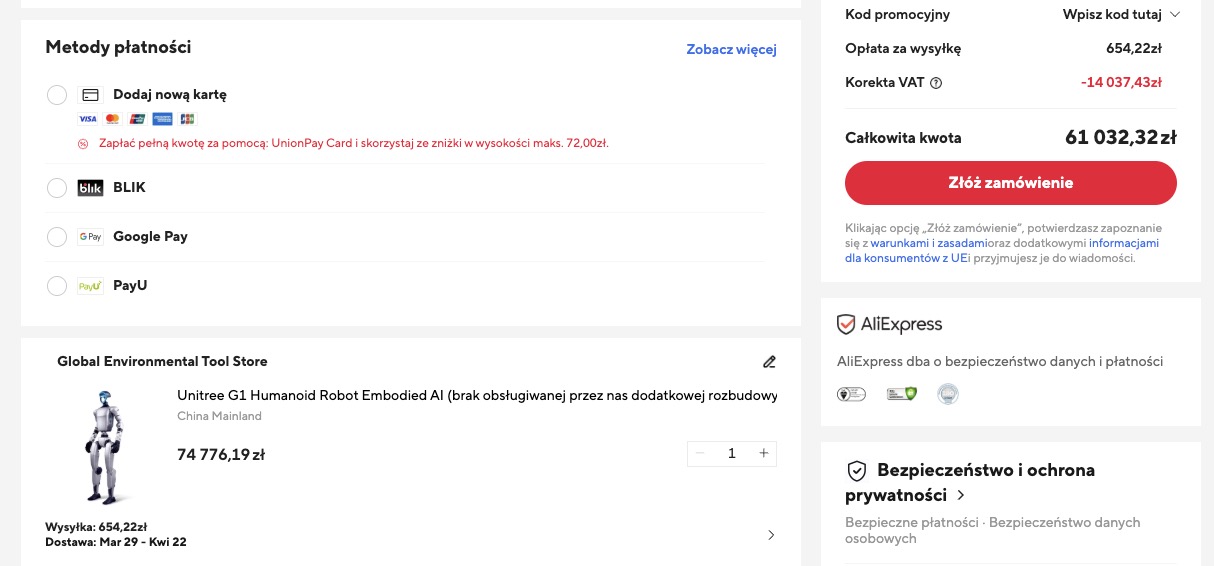Click the Unitree G1 robot product thumbnail
This screenshot has width=1214, height=566.
click(103, 445)
